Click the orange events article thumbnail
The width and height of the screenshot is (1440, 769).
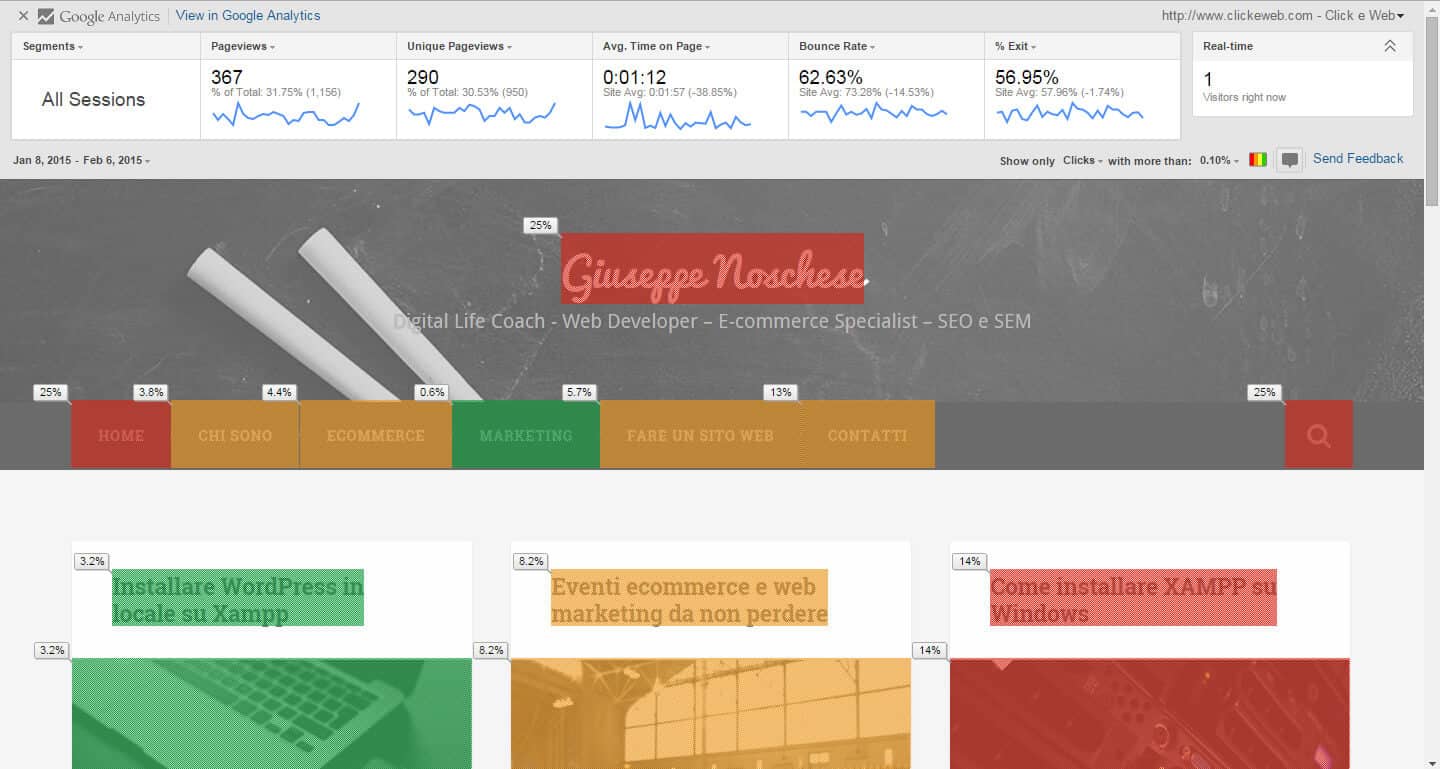pyautogui.click(x=711, y=714)
